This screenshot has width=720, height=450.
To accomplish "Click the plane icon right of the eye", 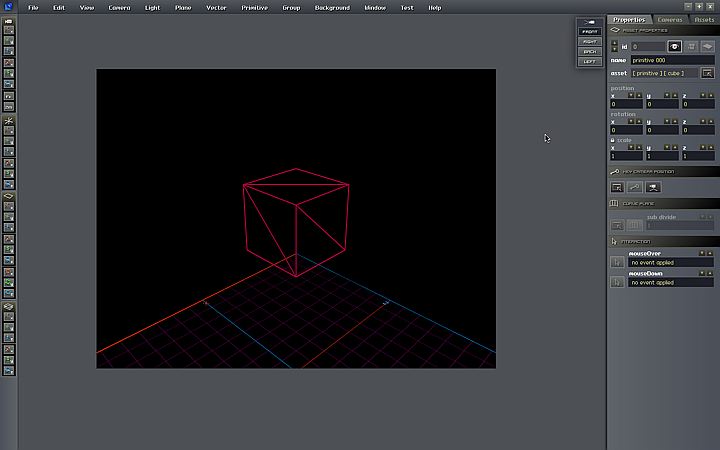I will [707, 46].
